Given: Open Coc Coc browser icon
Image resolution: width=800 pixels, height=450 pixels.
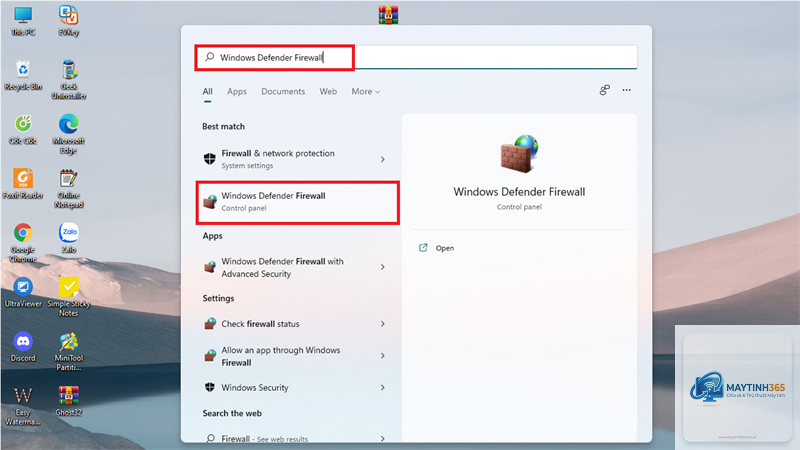Looking at the screenshot, I should click(23, 130).
